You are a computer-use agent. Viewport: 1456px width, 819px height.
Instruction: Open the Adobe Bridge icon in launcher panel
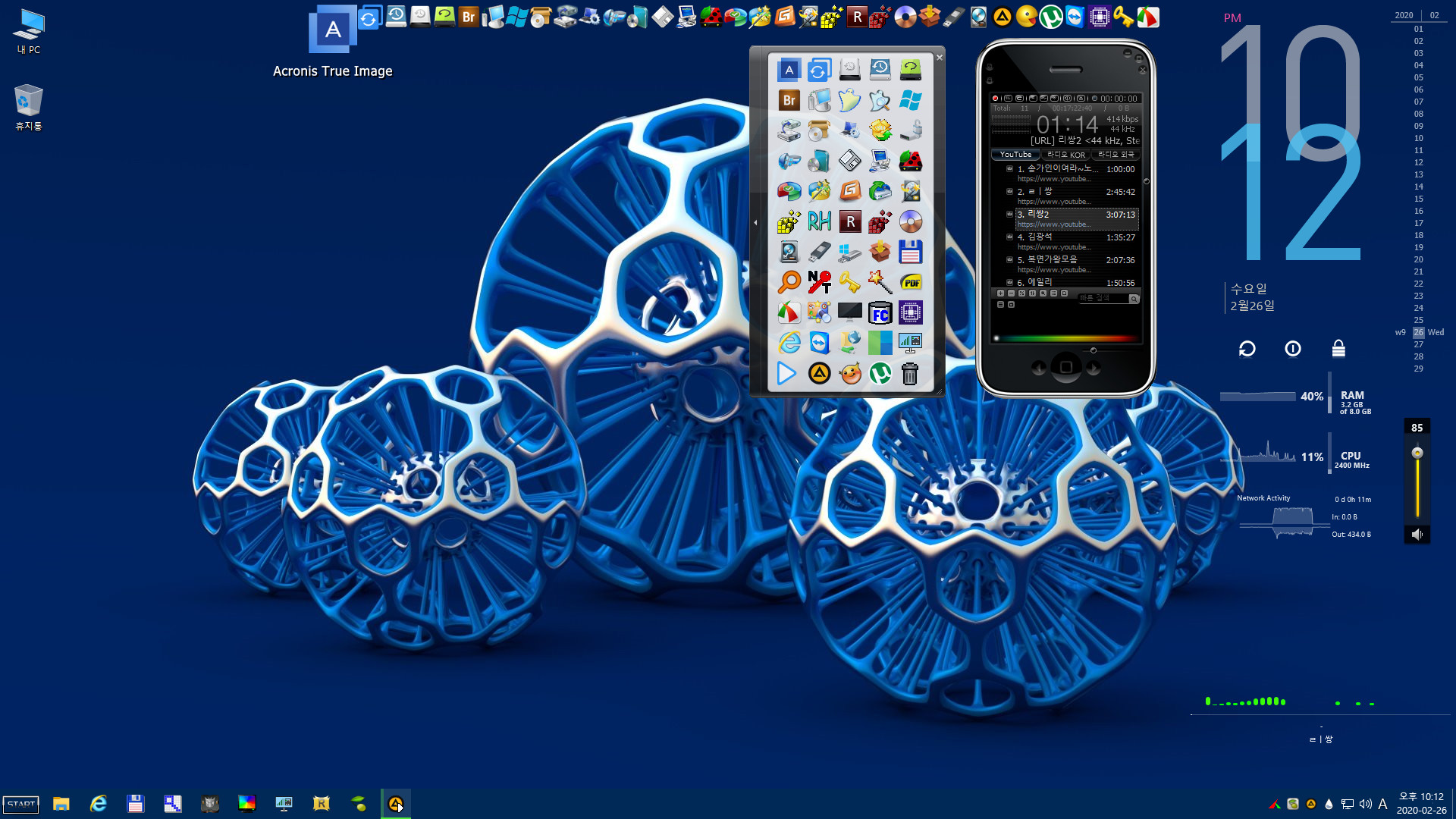click(x=789, y=100)
